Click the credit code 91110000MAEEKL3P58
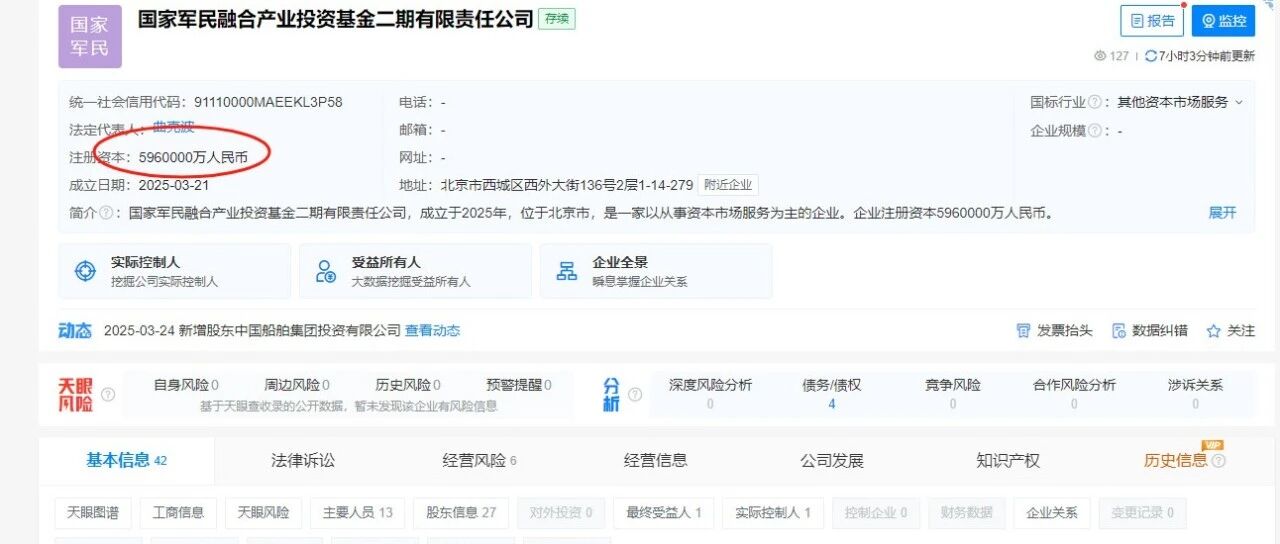The height and width of the screenshot is (544, 1280). coord(268,102)
